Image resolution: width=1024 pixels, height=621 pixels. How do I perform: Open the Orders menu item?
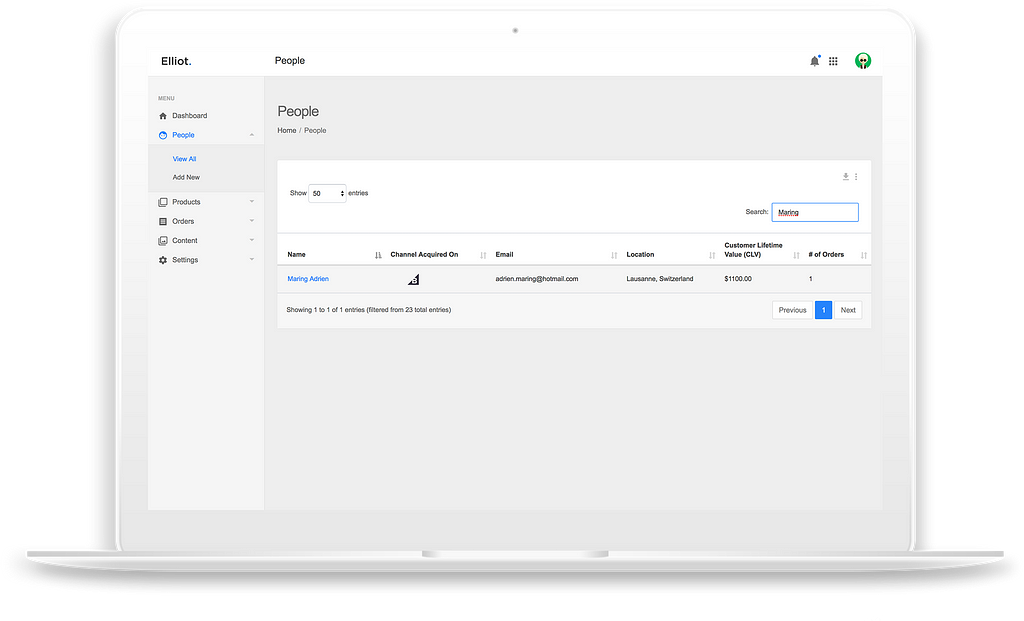(183, 221)
